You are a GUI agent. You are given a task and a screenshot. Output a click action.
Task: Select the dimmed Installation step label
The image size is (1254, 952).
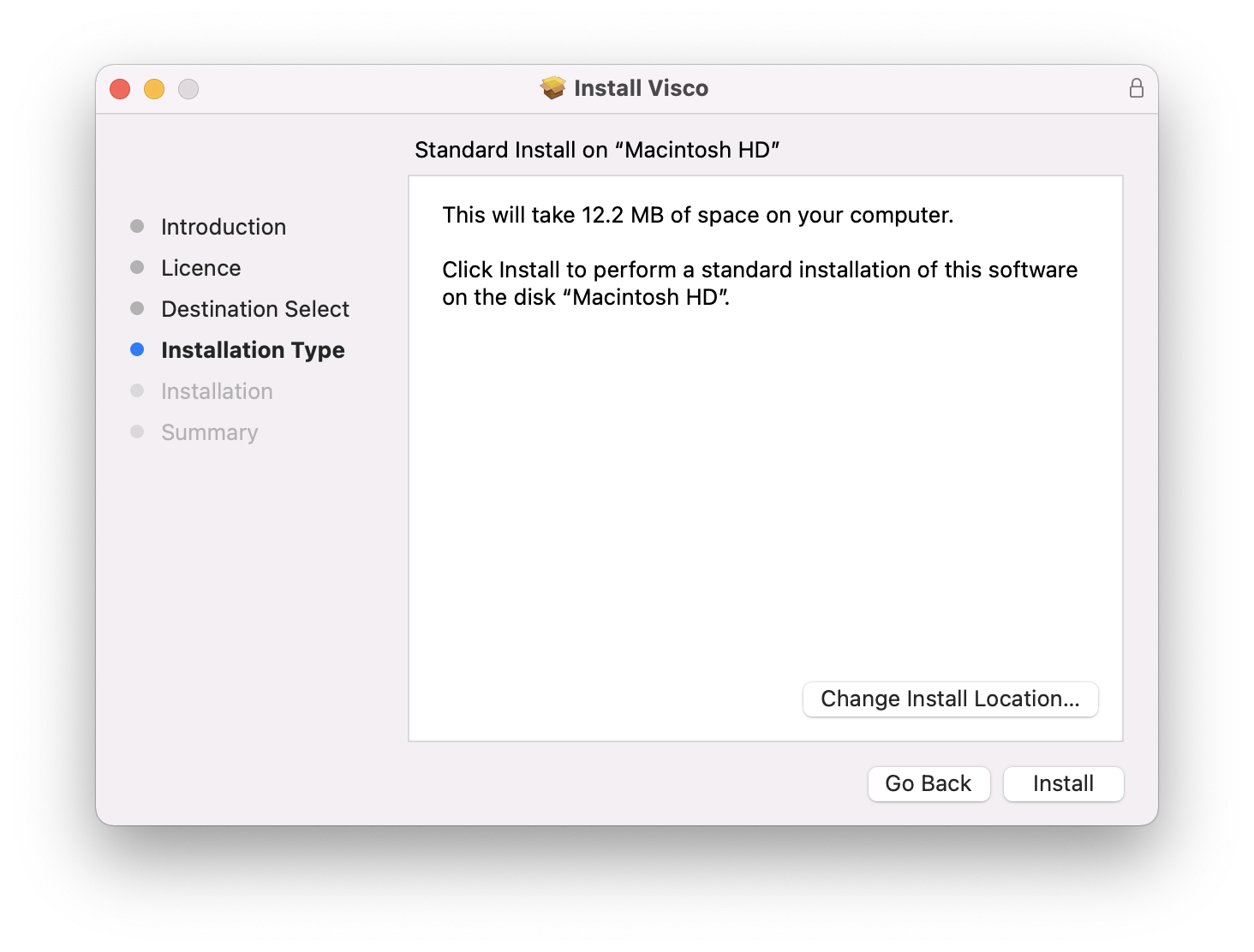[217, 391]
